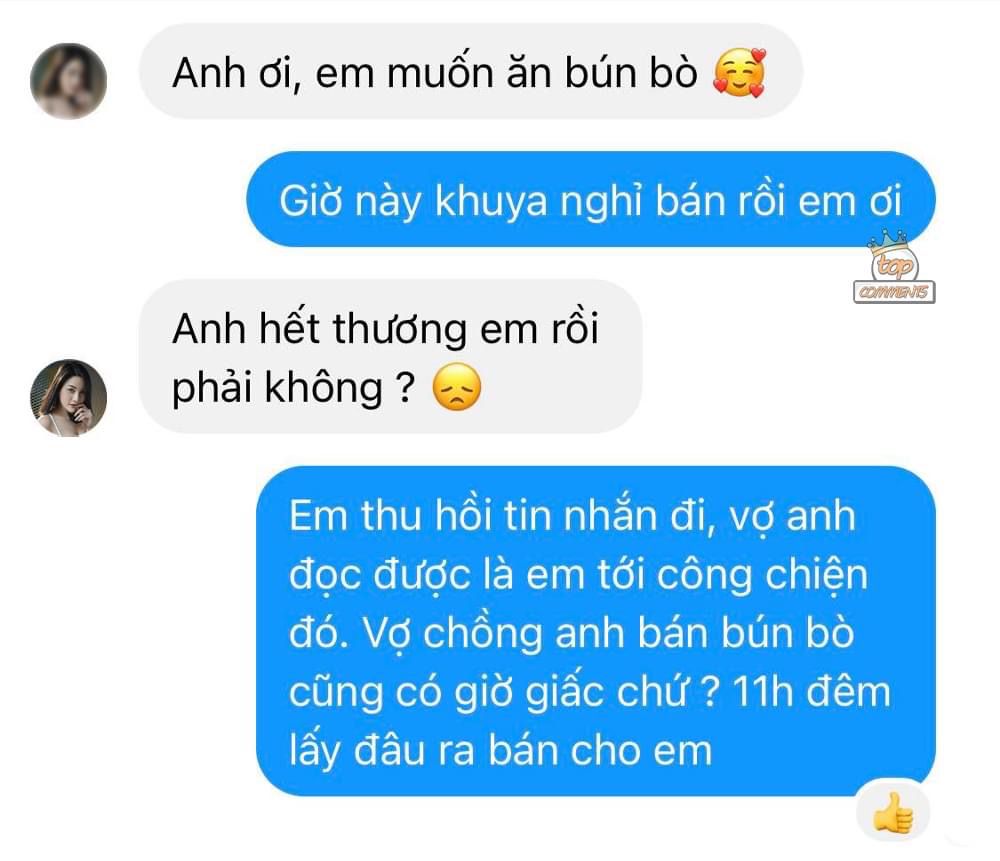This screenshot has width=1000, height=861.
Task: Select the 'Giờ này khuya nghỉ bán rồi' bubble
Action: coord(591,199)
